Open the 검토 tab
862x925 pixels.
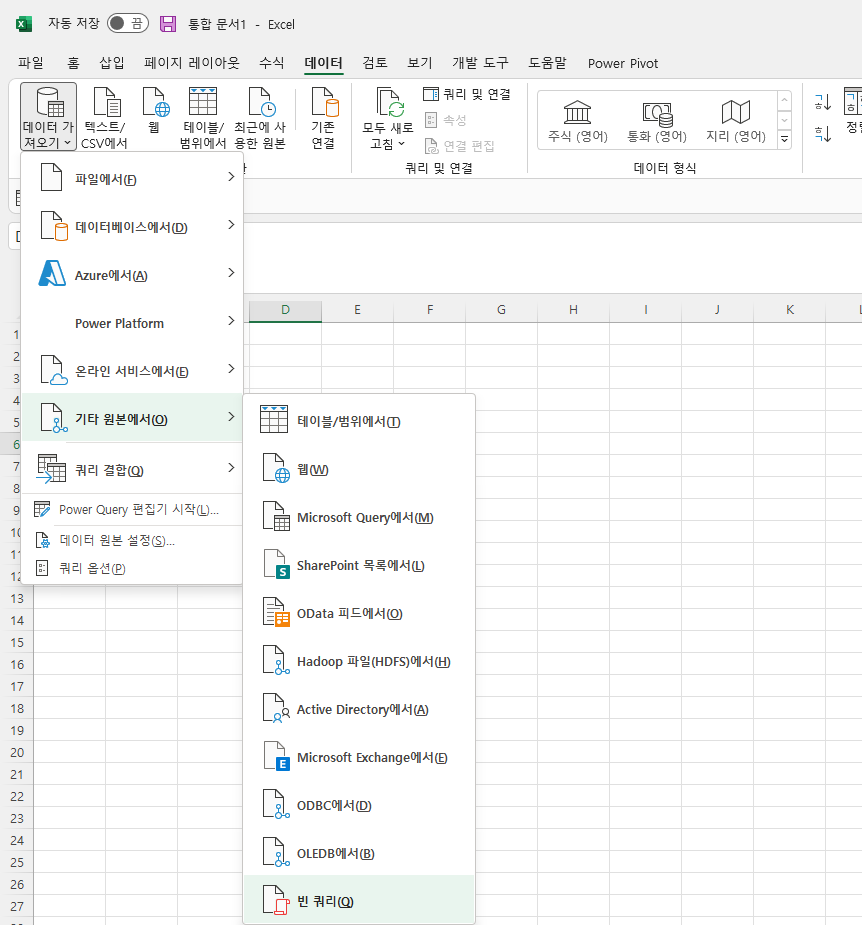375,63
